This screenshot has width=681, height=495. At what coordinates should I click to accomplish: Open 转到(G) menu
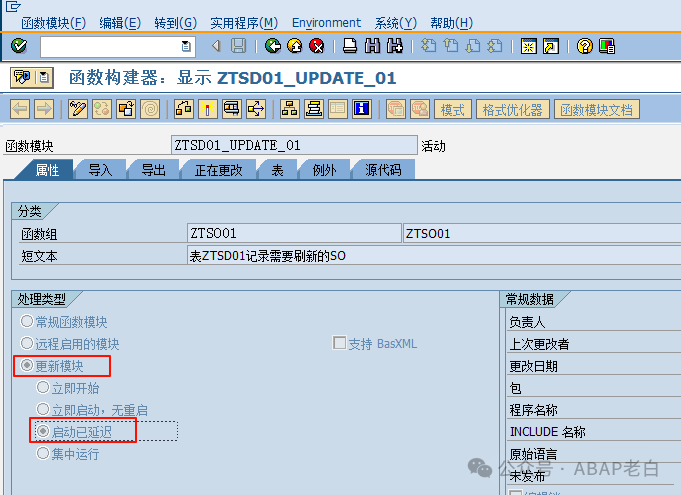click(175, 23)
